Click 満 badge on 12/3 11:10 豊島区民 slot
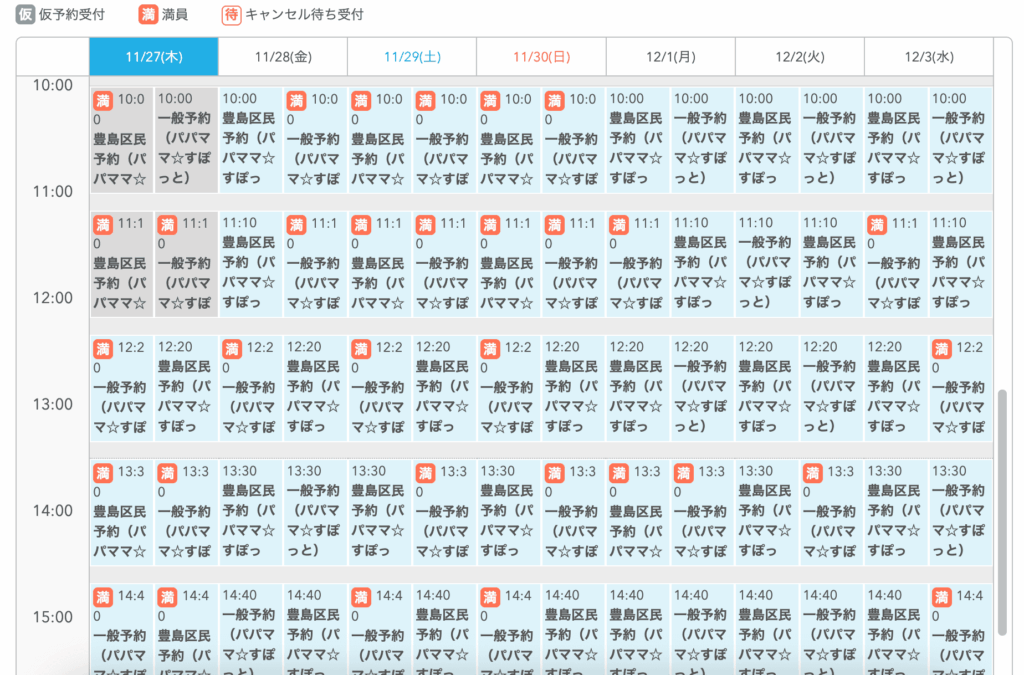 [x=878, y=224]
